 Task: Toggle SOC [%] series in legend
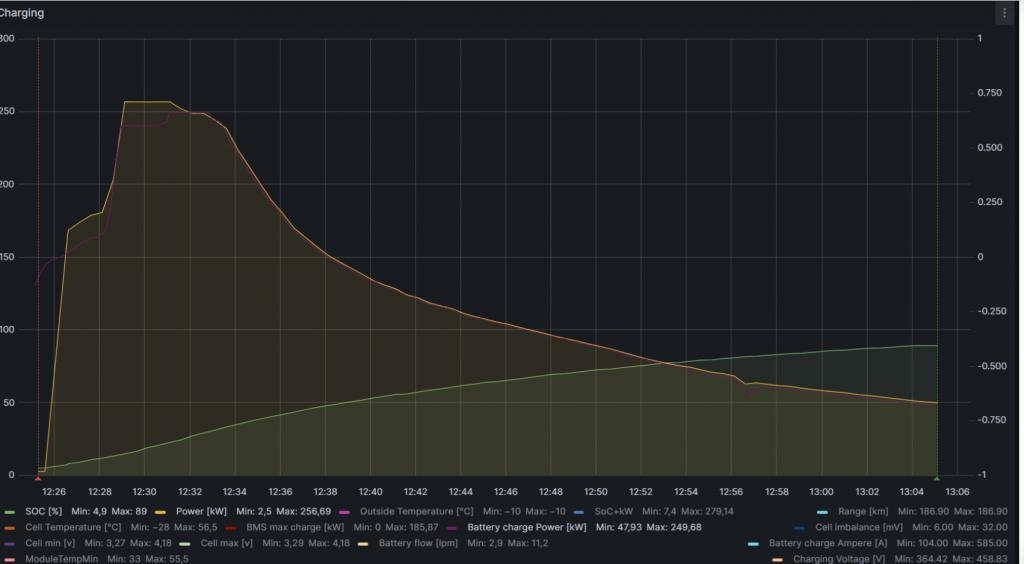(x=44, y=511)
